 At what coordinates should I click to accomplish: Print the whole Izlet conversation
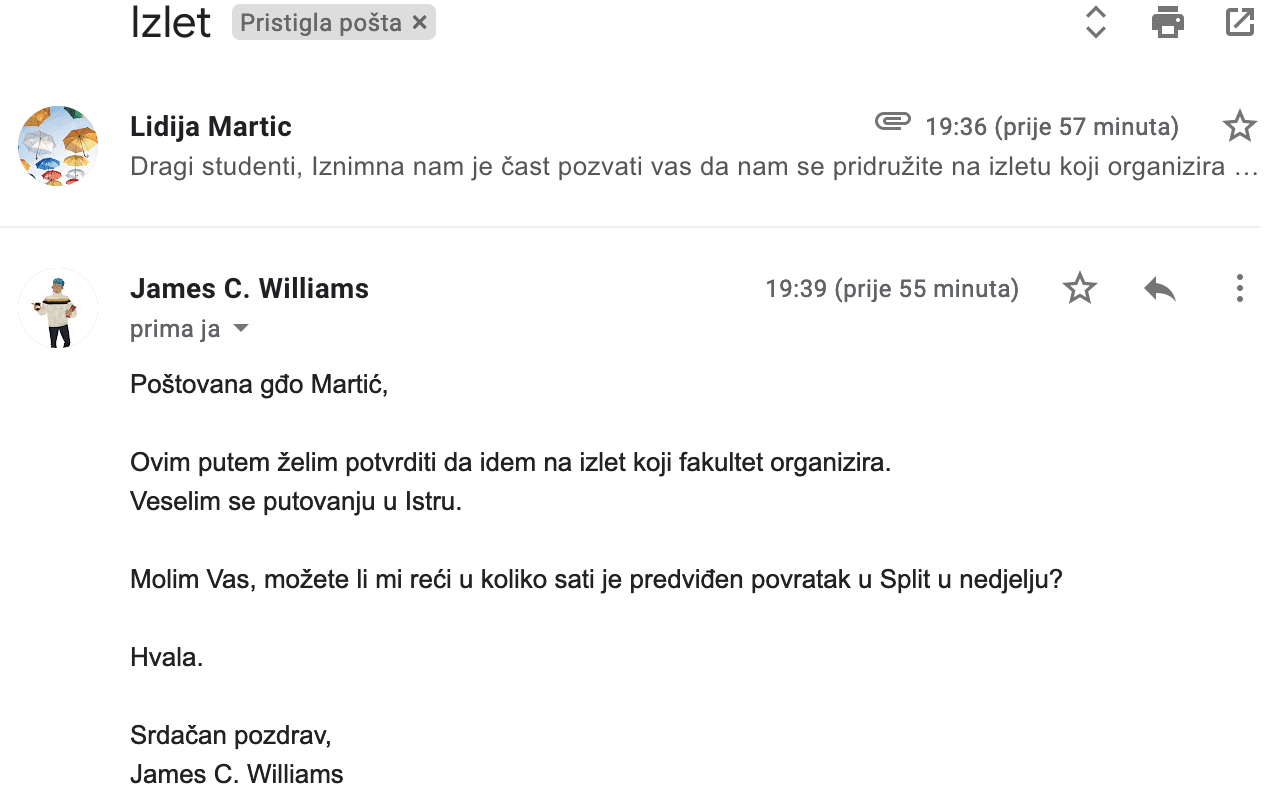click(1167, 22)
